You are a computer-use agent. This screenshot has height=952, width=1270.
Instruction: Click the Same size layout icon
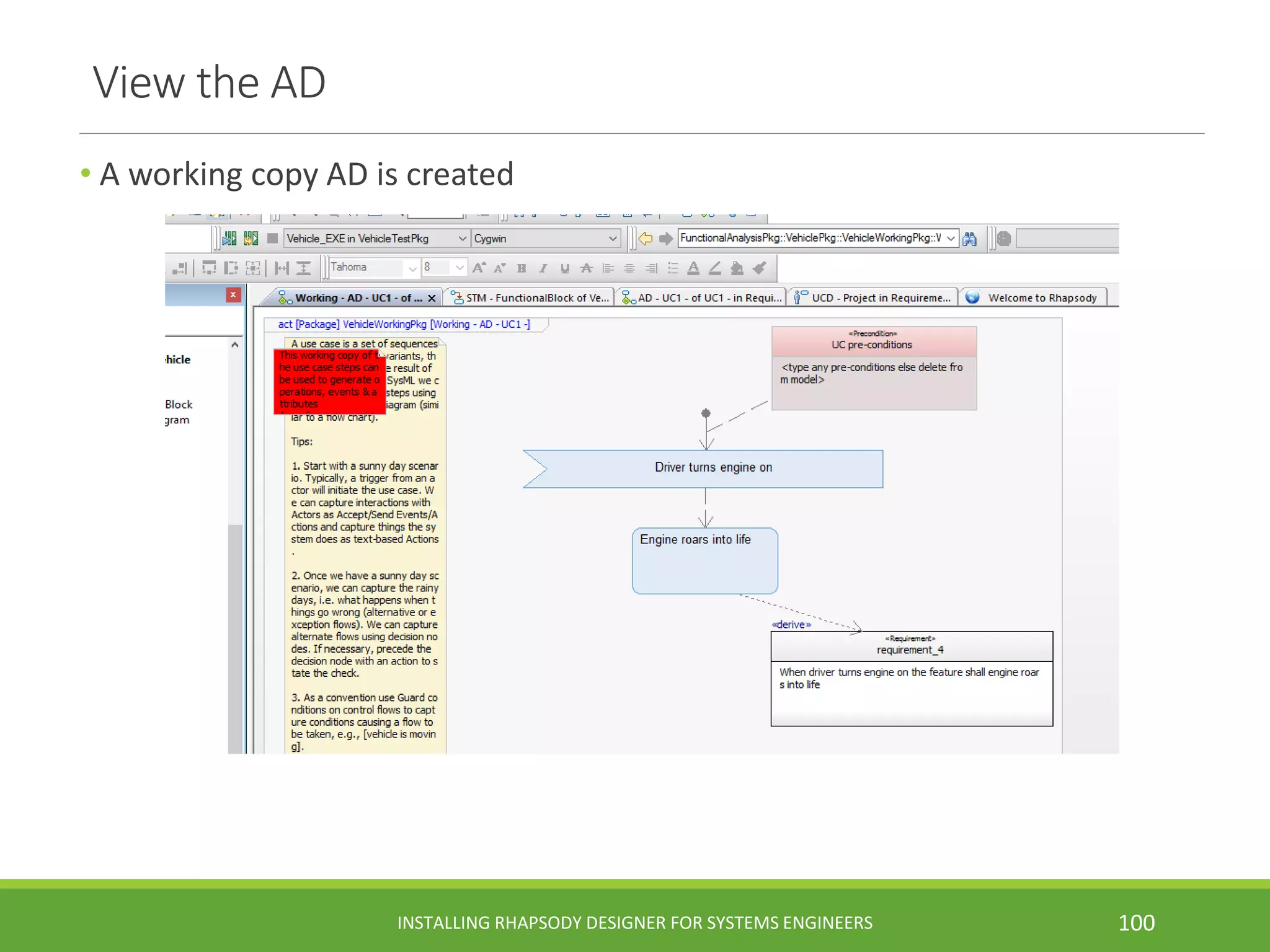click(252, 268)
